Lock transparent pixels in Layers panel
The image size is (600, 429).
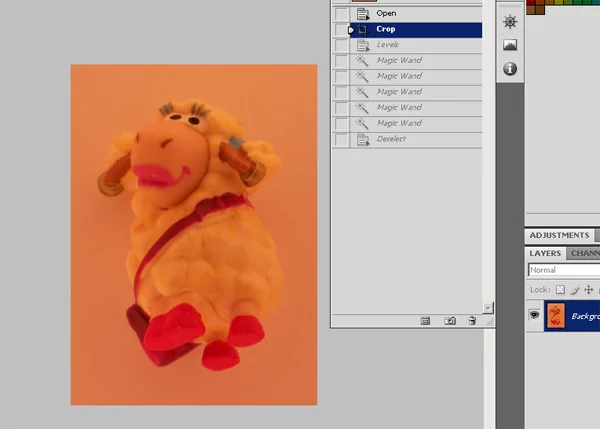click(560, 290)
